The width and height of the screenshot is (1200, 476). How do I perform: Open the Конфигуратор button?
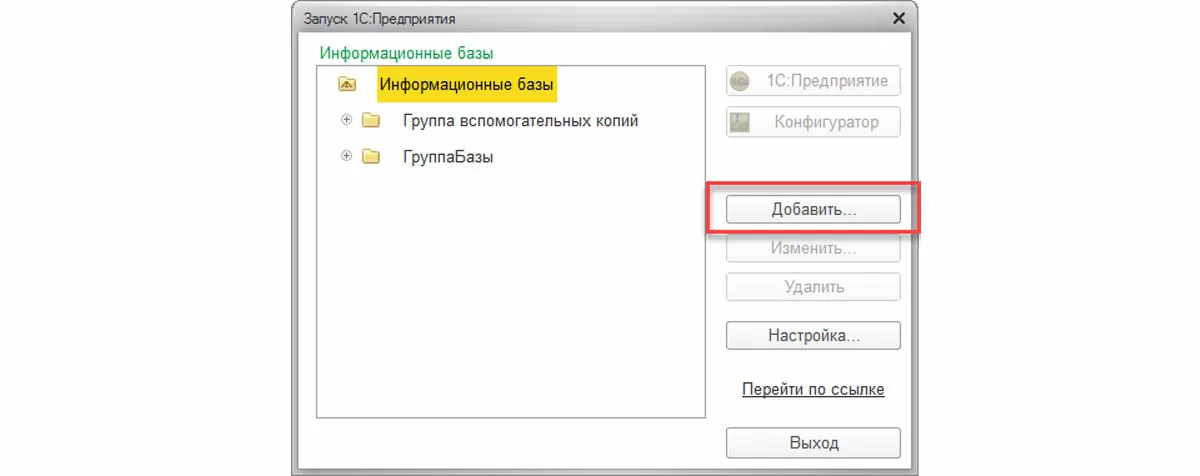click(x=813, y=122)
